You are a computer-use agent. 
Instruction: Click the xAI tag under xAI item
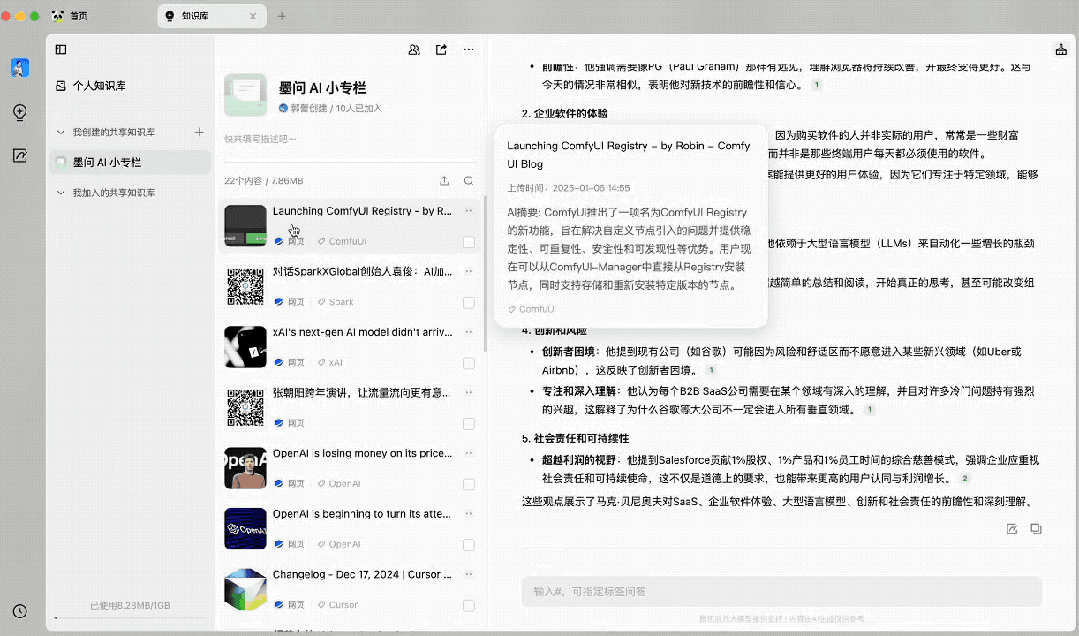point(330,363)
